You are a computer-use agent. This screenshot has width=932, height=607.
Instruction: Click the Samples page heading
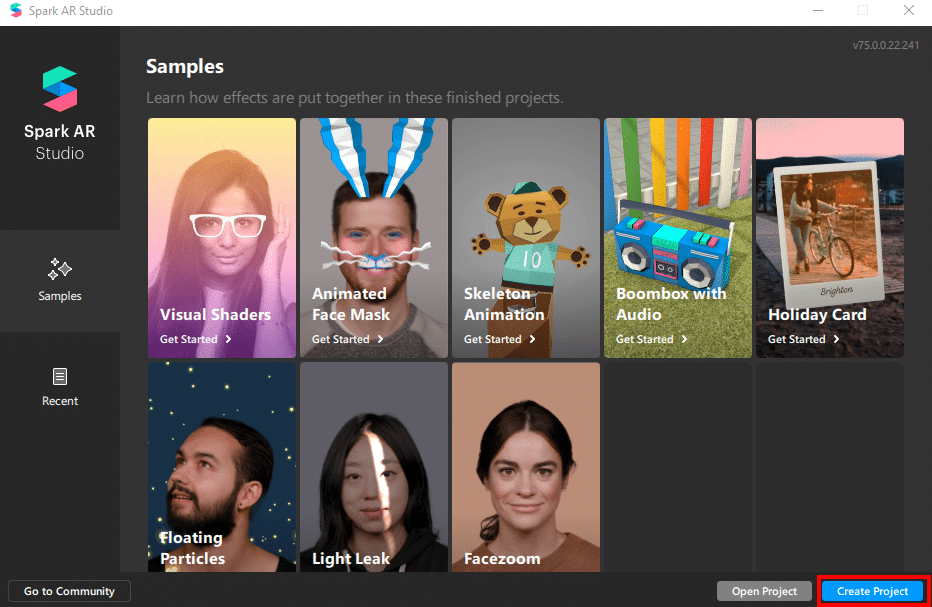[185, 67]
